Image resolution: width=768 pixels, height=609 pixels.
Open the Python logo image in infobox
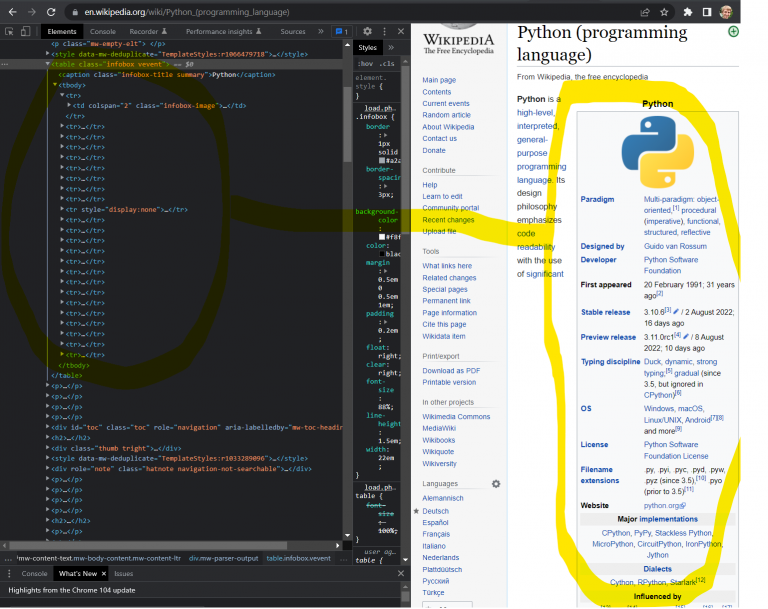(658, 152)
